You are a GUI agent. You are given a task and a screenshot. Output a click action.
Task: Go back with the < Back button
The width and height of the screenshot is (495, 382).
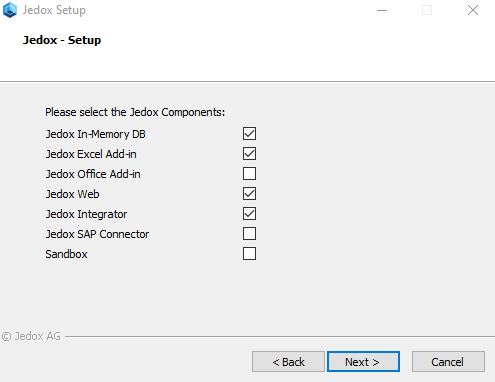[288, 362]
